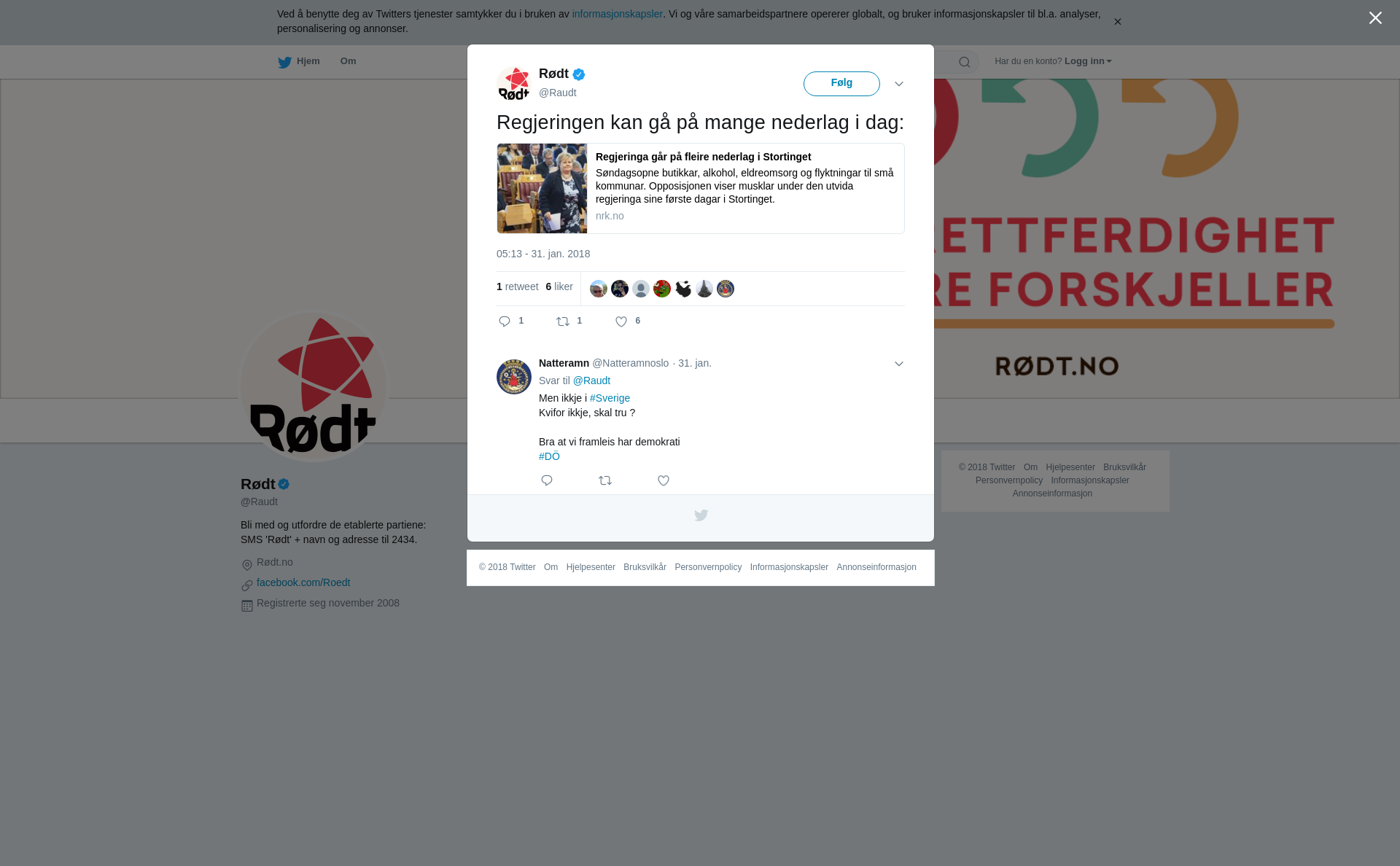Viewport: 1400px width, 866px height.
Task: Open the NRK article thumbnail image
Action: coord(542,188)
